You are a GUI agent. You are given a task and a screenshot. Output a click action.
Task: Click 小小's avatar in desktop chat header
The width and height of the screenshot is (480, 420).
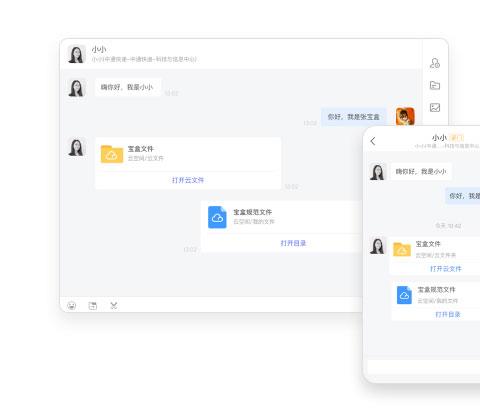[x=77, y=54]
